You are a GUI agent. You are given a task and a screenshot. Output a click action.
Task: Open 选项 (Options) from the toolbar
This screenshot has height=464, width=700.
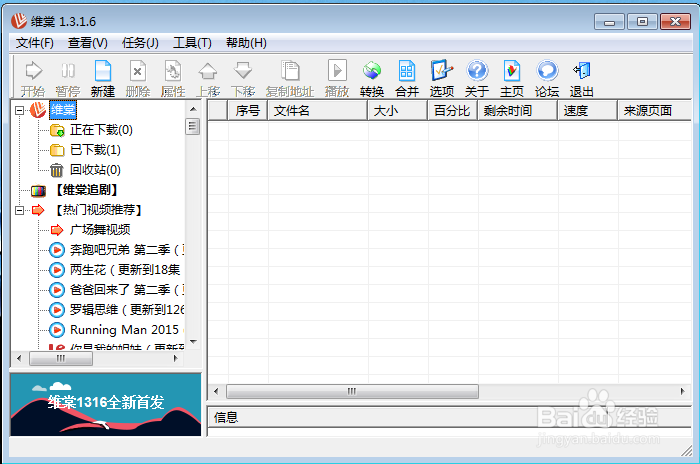click(442, 79)
